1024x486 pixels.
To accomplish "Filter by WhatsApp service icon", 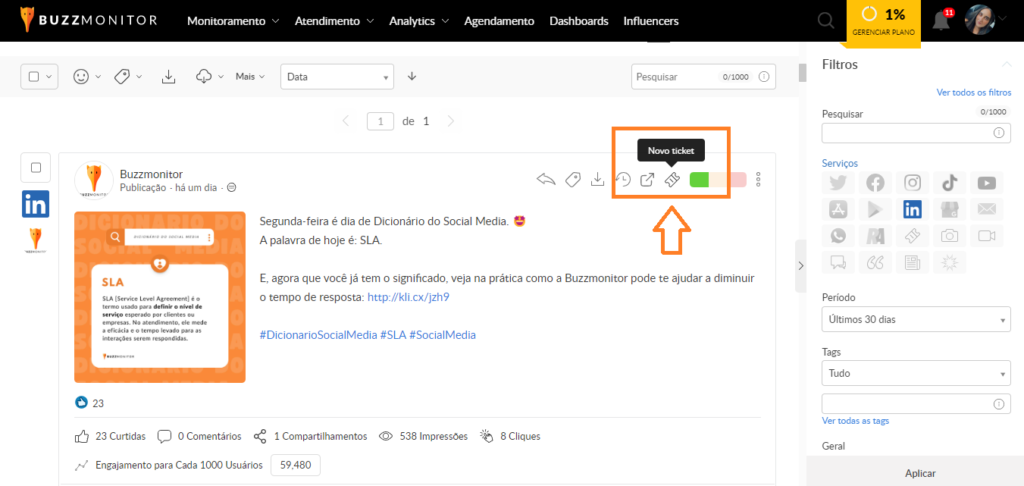I will [836, 236].
